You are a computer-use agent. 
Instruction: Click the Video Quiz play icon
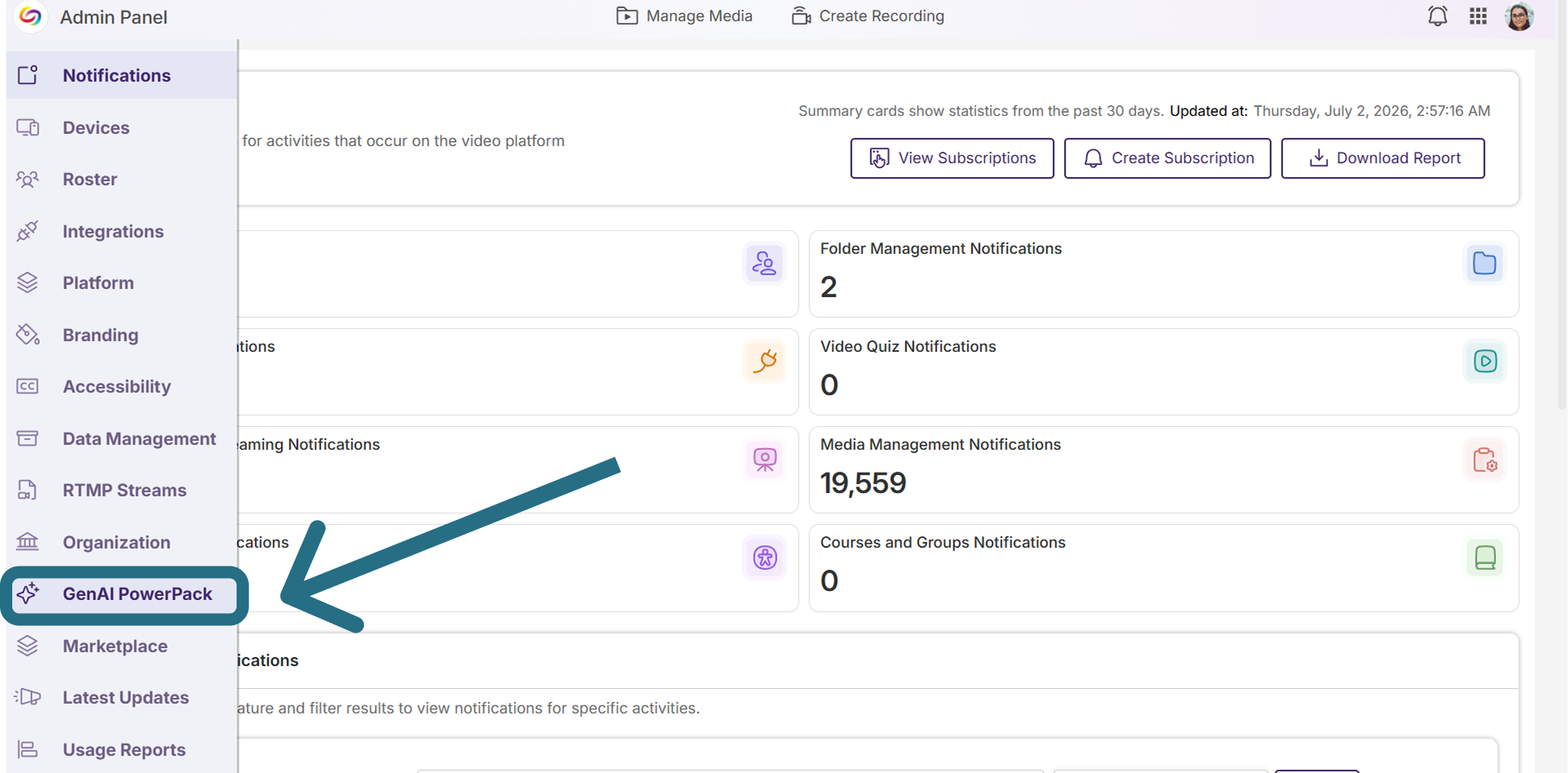(x=1485, y=362)
